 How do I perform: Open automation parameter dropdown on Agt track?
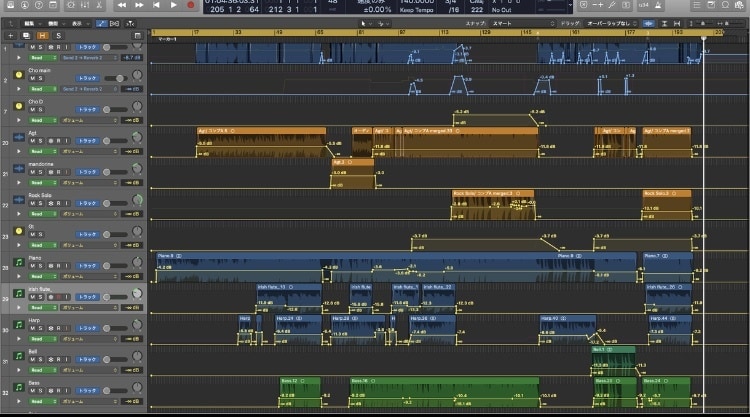pos(90,151)
